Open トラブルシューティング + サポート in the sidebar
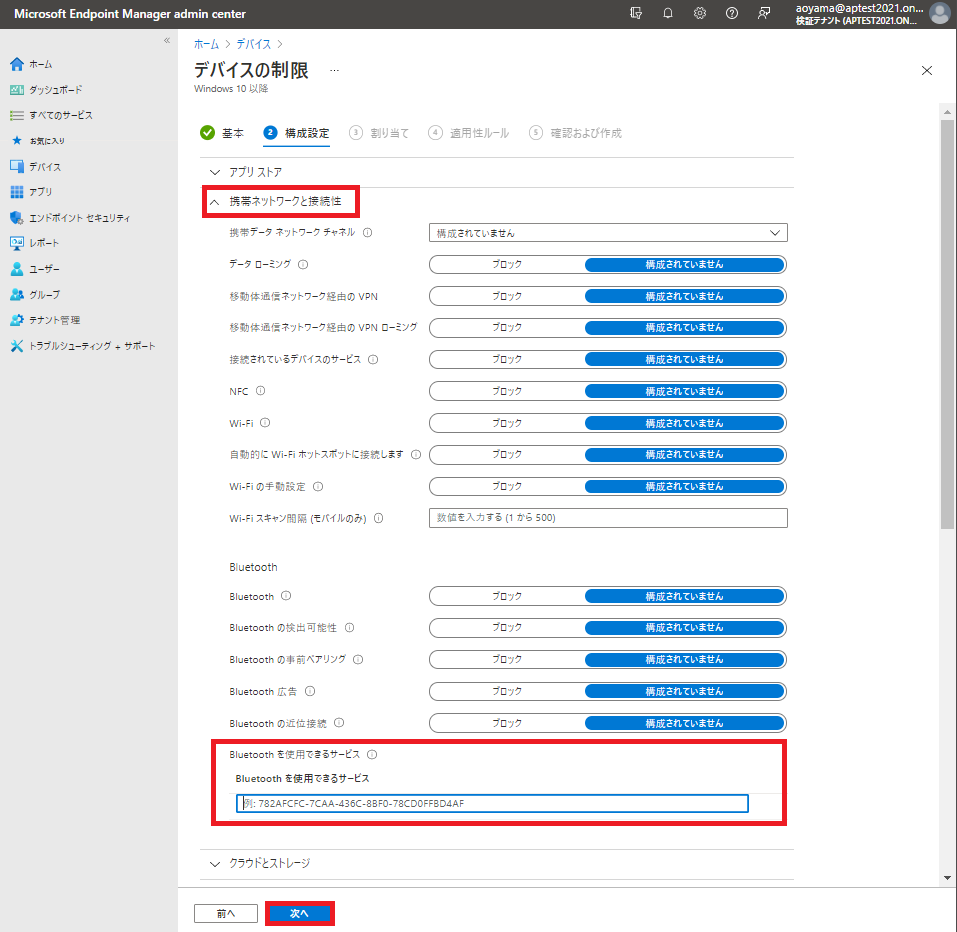Screen dimensions: 957x932 (x=82, y=346)
